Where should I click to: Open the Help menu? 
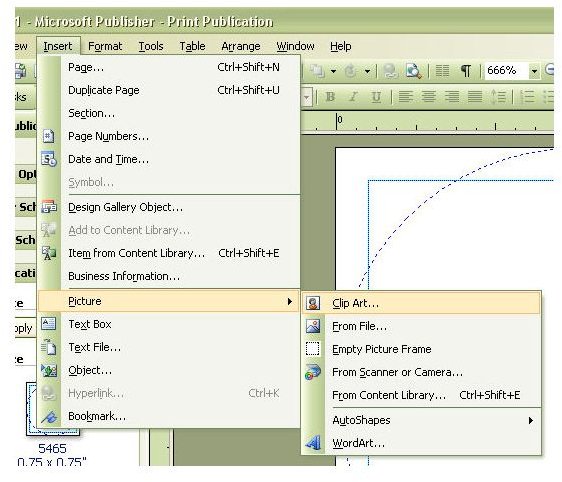click(x=340, y=46)
